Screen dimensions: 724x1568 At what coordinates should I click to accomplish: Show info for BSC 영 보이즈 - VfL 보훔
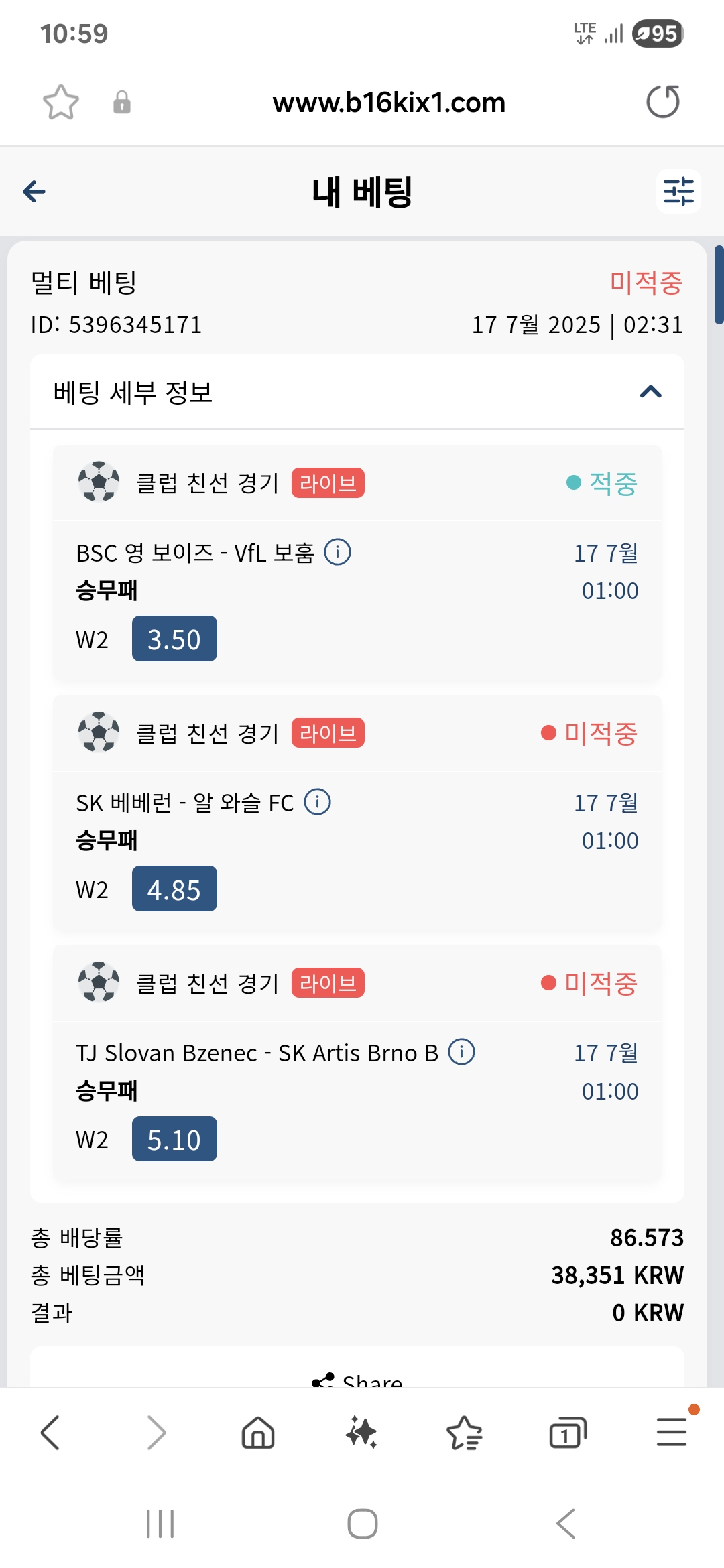tap(337, 553)
